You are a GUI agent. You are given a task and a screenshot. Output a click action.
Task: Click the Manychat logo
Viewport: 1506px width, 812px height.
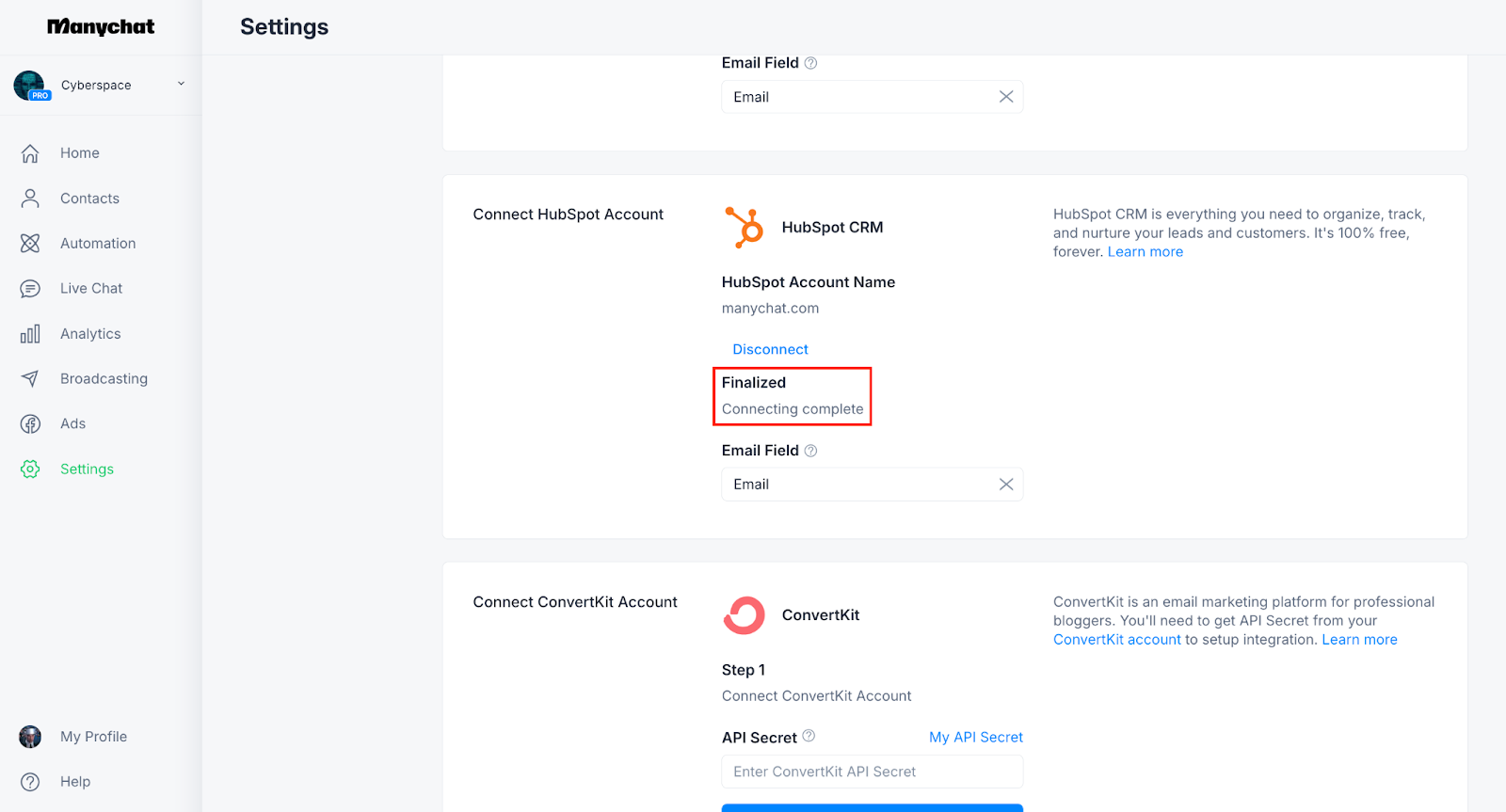(101, 27)
